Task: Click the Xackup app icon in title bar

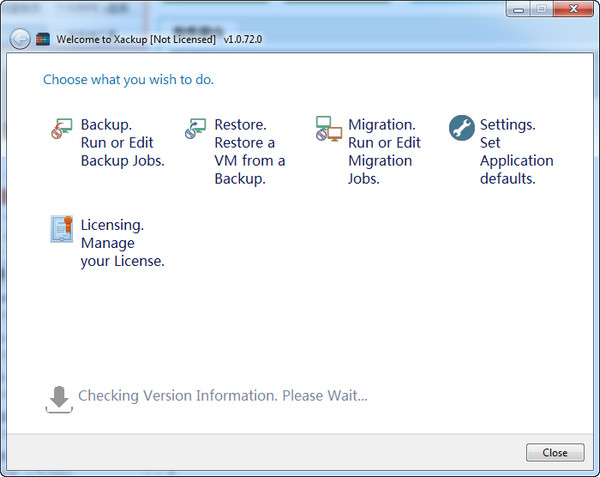Action: click(43, 39)
